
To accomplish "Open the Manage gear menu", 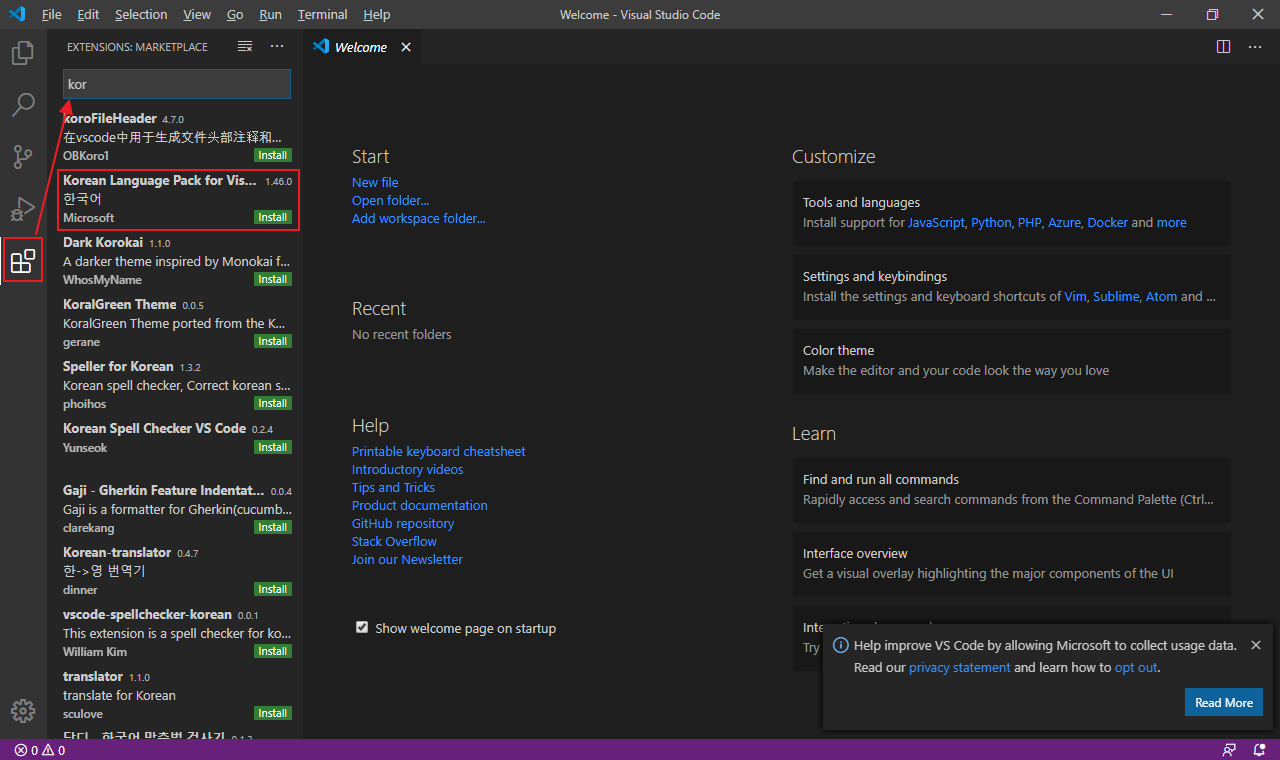I will coord(23,711).
